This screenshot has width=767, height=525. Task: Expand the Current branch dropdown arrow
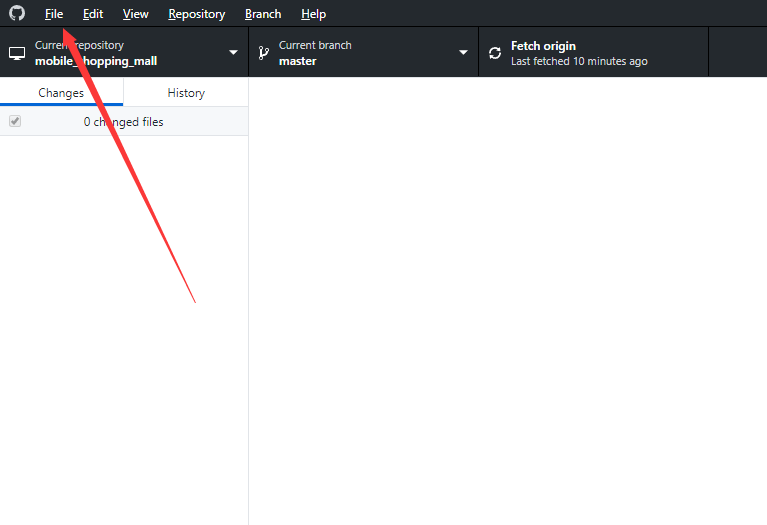point(463,53)
